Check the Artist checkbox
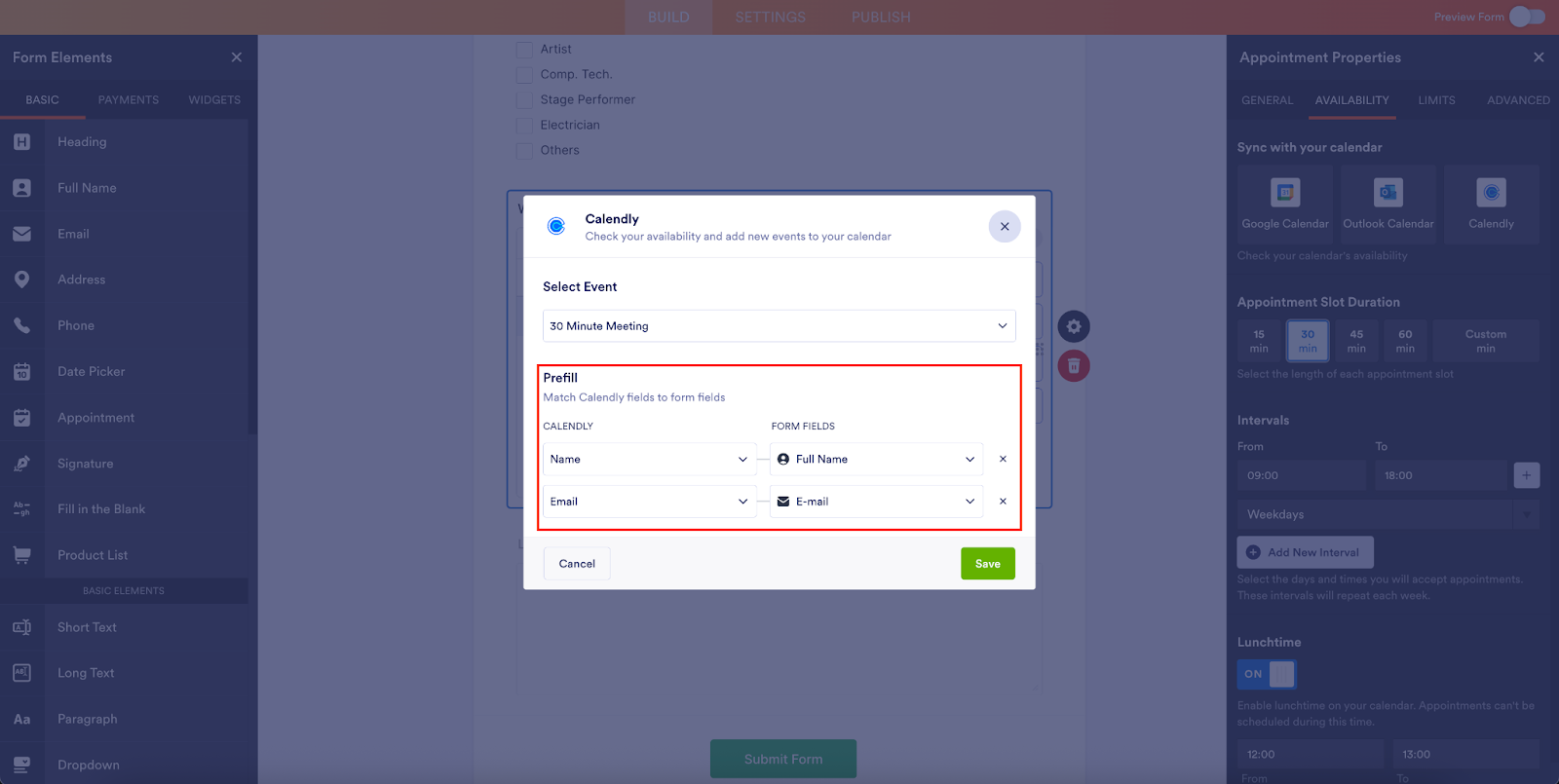The height and width of the screenshot is (784, 1559). point(524,49)
